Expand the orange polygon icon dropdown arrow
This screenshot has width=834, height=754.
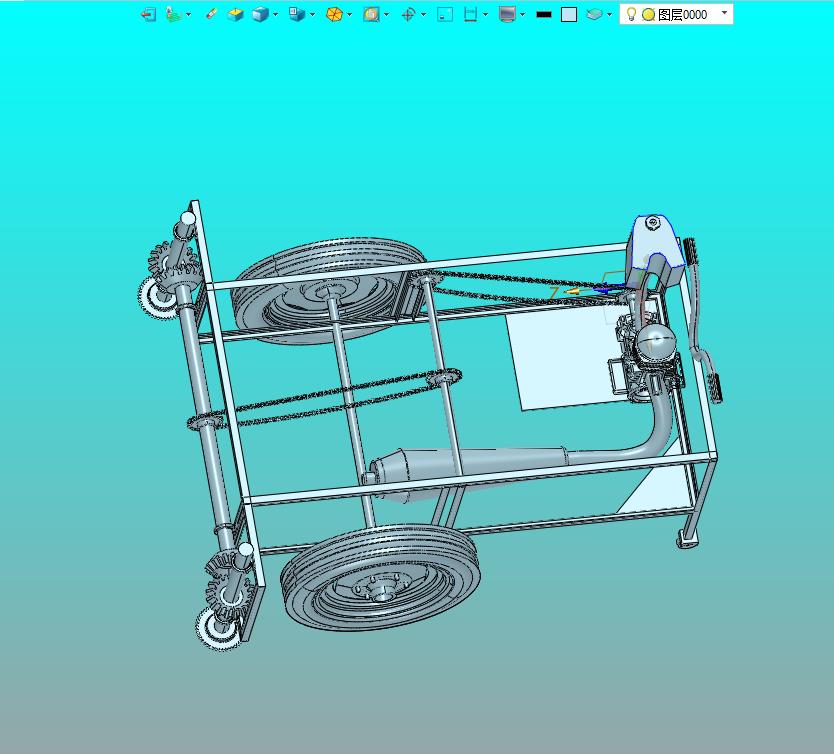coord(349,14)
